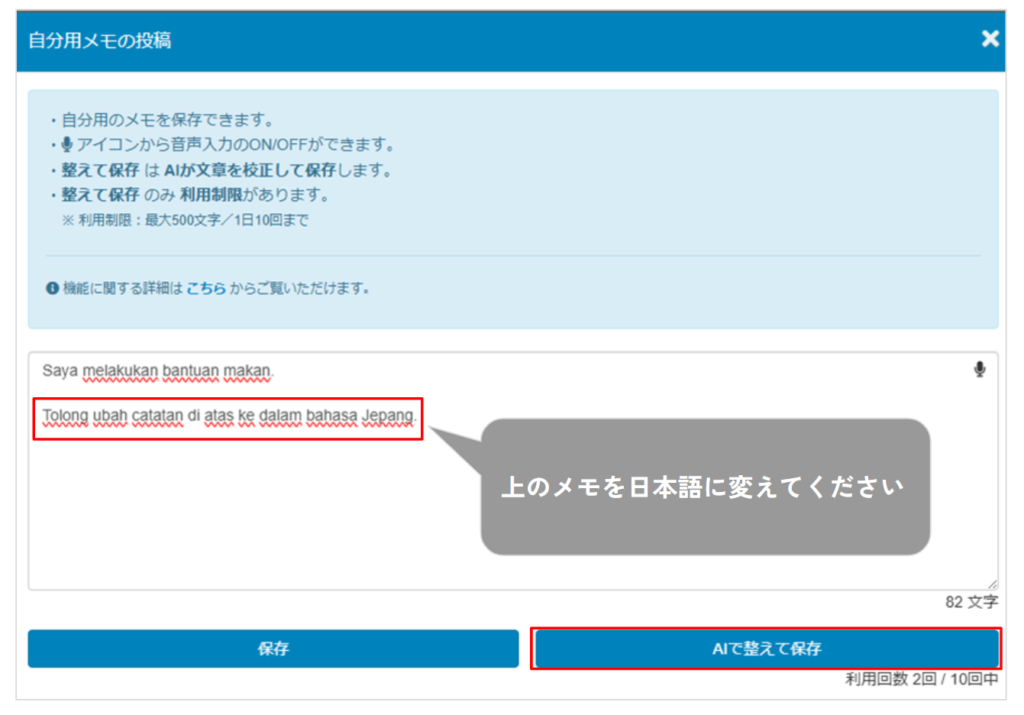This screenshot has height=715, width=1024.
Task: Close the 自分用メモの投稿 dialog with X
Action: tap(989, 39)
